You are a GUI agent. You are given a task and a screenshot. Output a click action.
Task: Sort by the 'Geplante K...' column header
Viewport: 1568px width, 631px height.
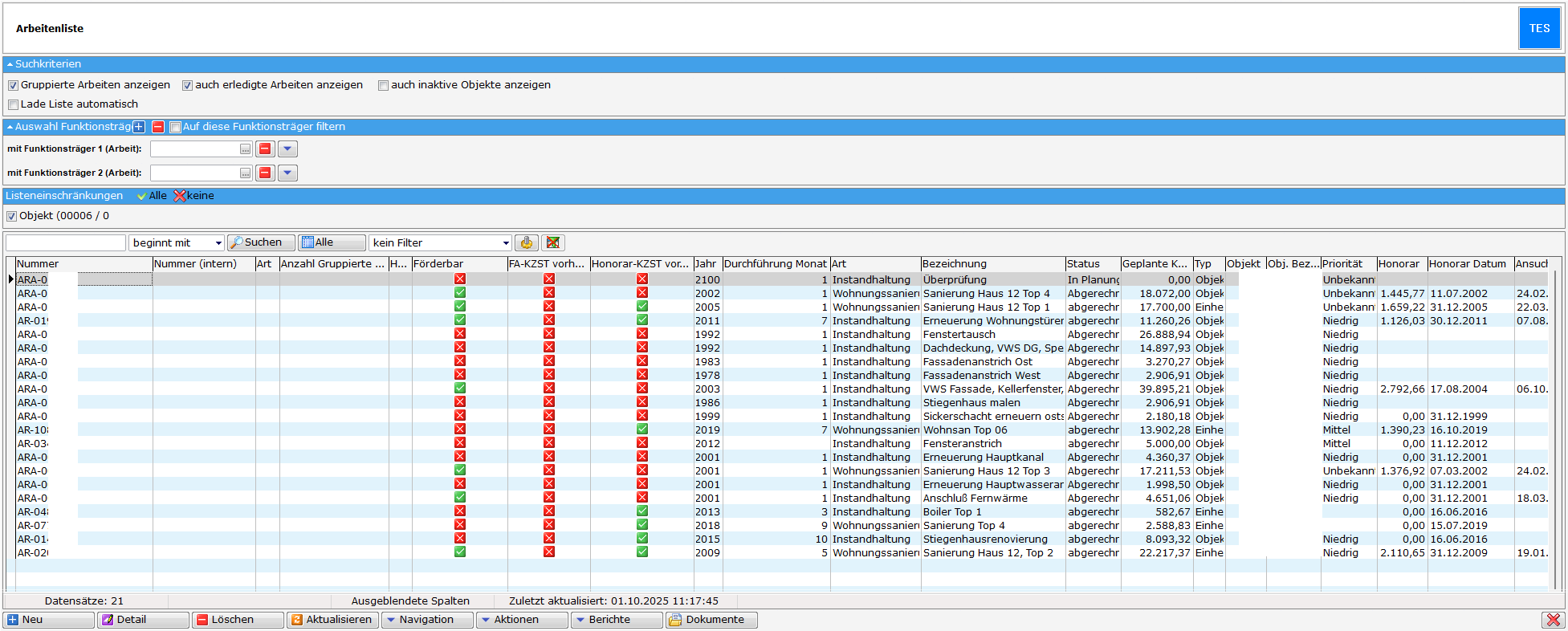click(1155, 264)
